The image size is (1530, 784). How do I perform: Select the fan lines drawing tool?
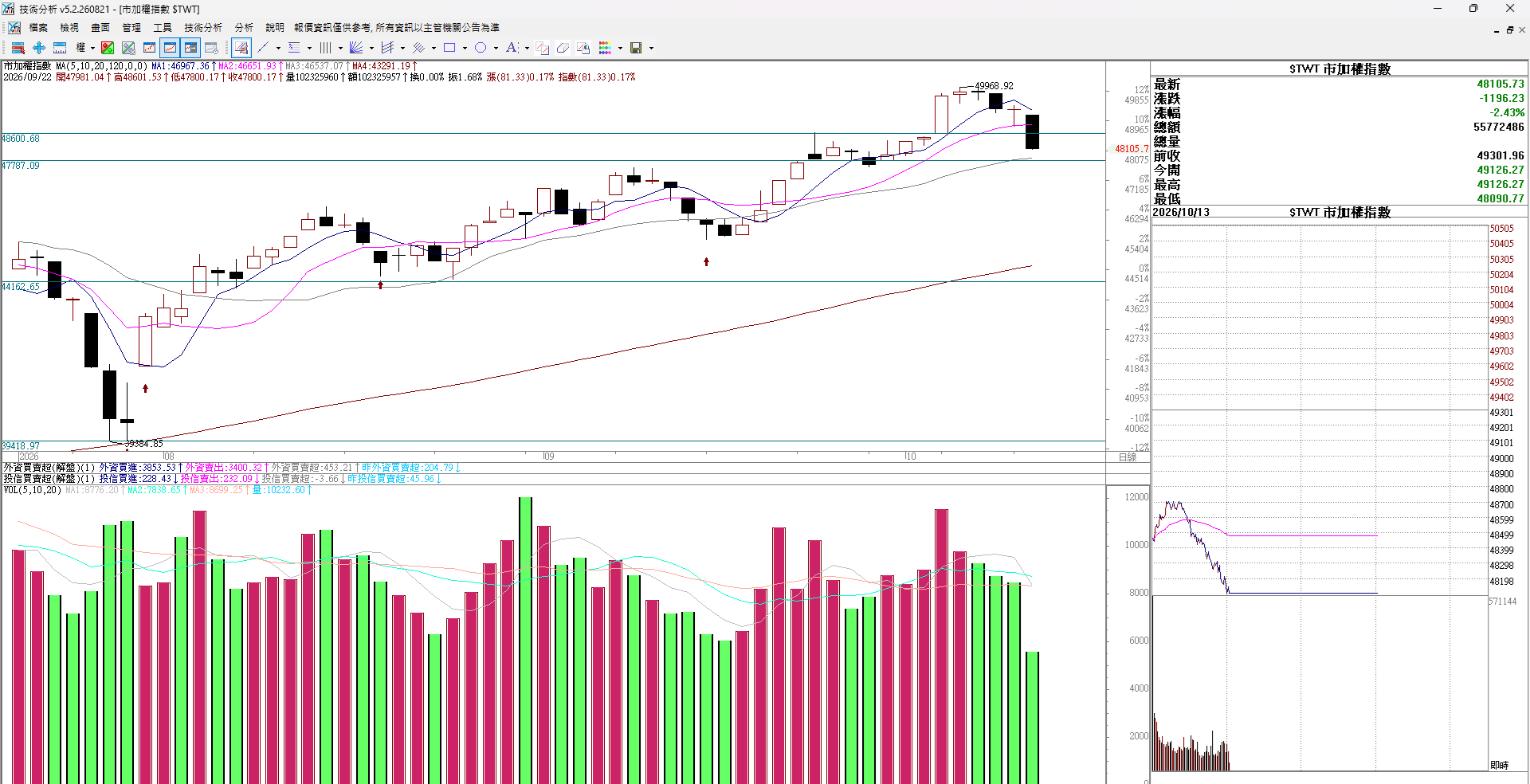click(x=356, y=48)
